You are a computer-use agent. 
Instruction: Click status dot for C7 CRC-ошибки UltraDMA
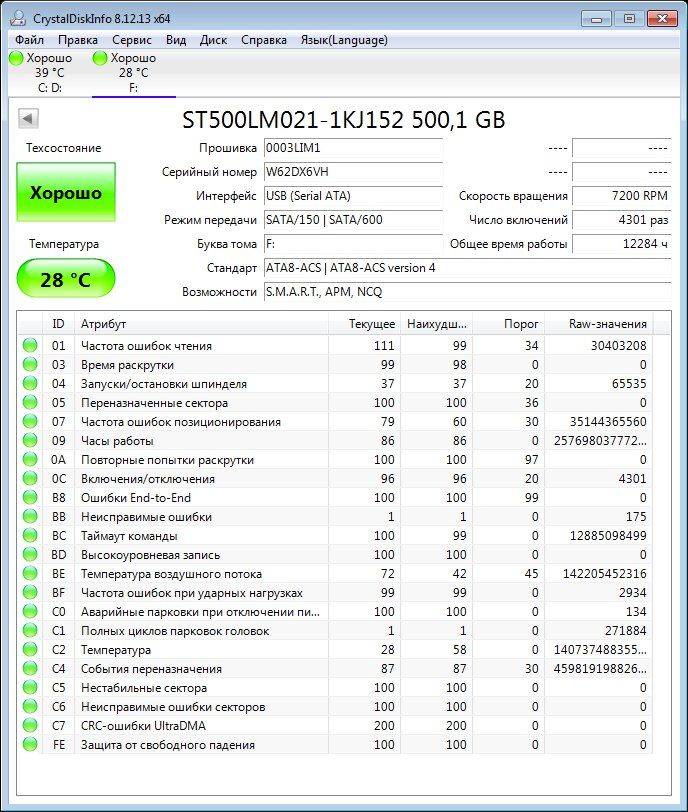[x=30, y=725]
